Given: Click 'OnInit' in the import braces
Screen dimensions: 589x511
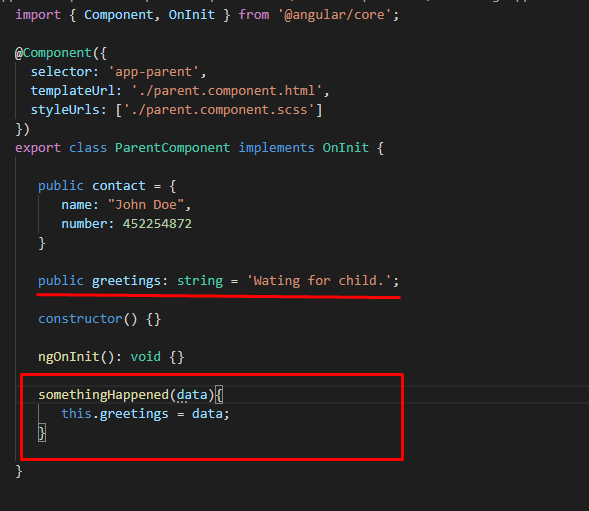Looking at the screenshot, I should (x=192, y=15).
